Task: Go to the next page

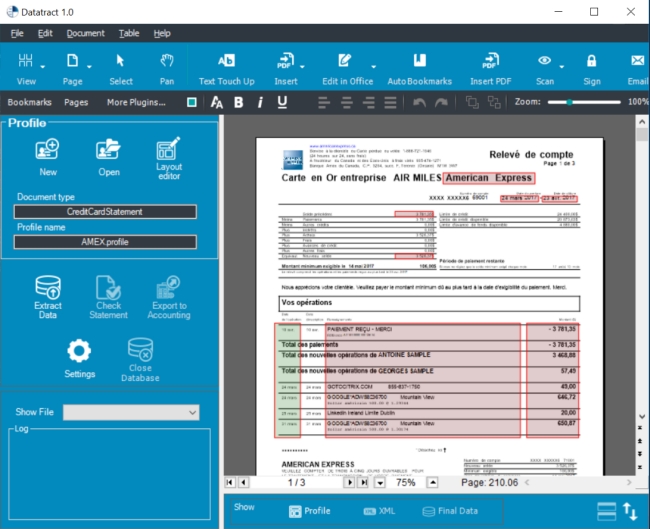Action: (349, 483)
